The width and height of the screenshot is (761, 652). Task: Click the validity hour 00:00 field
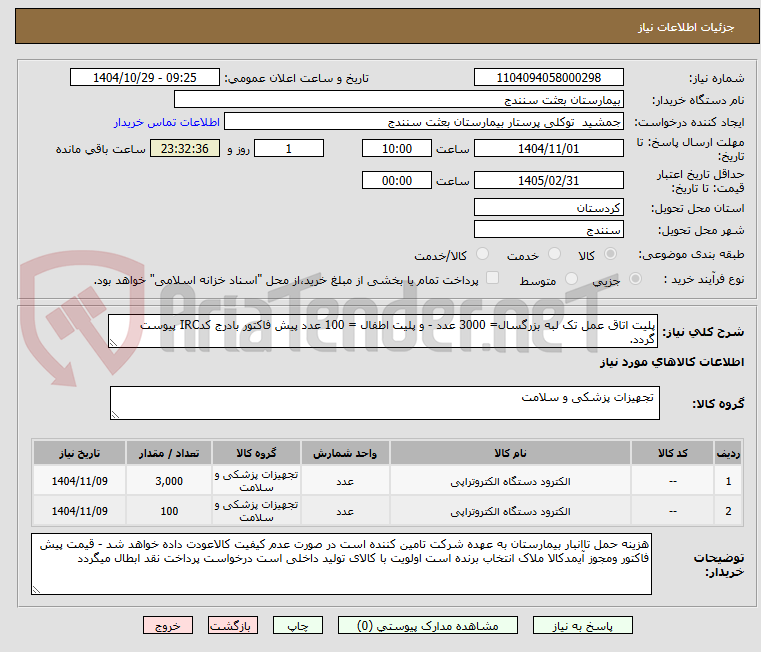pyautogui.click(x=397, y=180)
